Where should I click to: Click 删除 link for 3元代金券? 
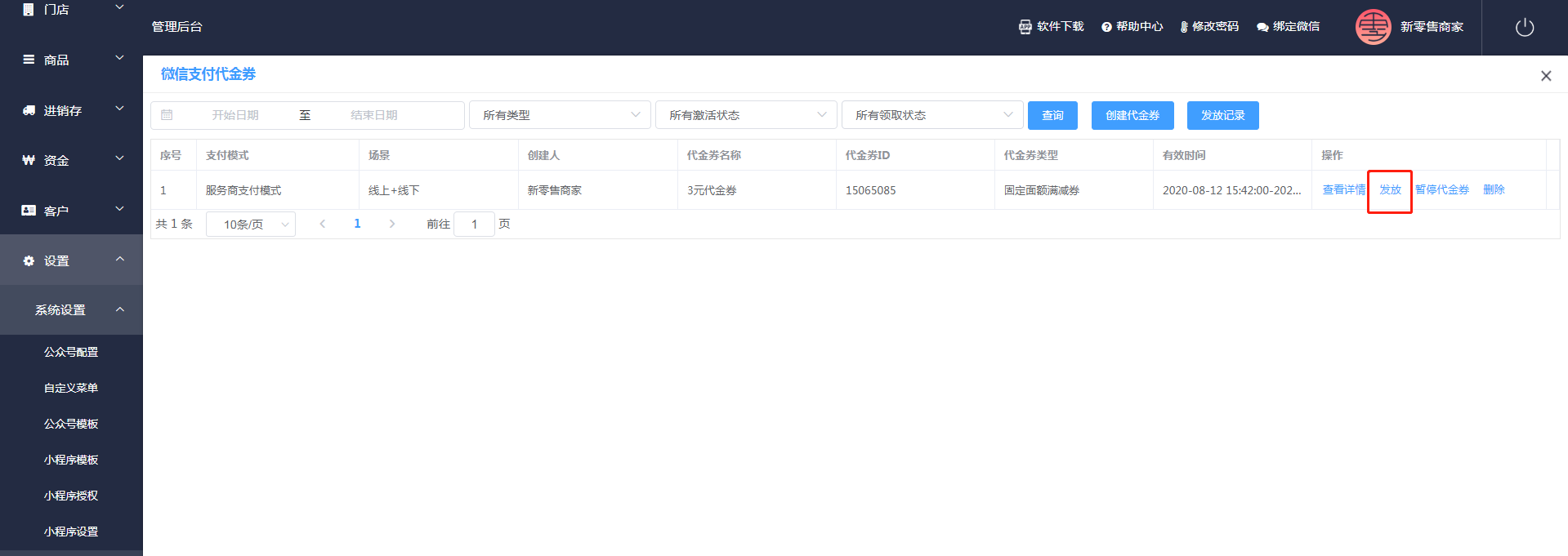(1494, 189)
